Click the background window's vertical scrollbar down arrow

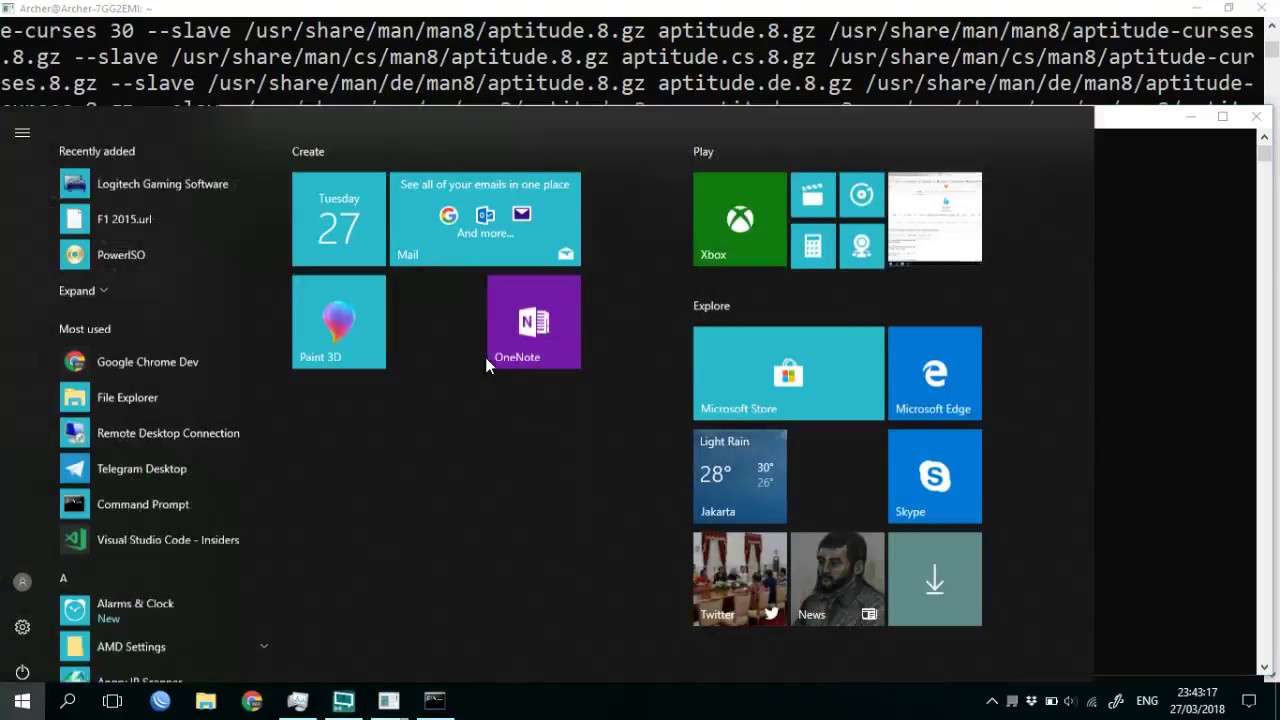coord(1265,667)
